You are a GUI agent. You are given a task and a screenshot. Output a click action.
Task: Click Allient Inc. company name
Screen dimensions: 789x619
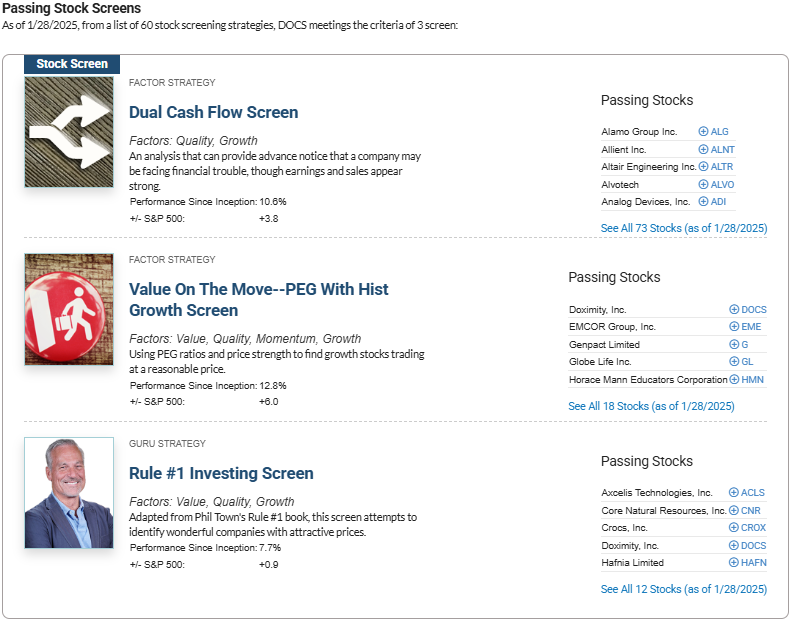tap(623, 149)
